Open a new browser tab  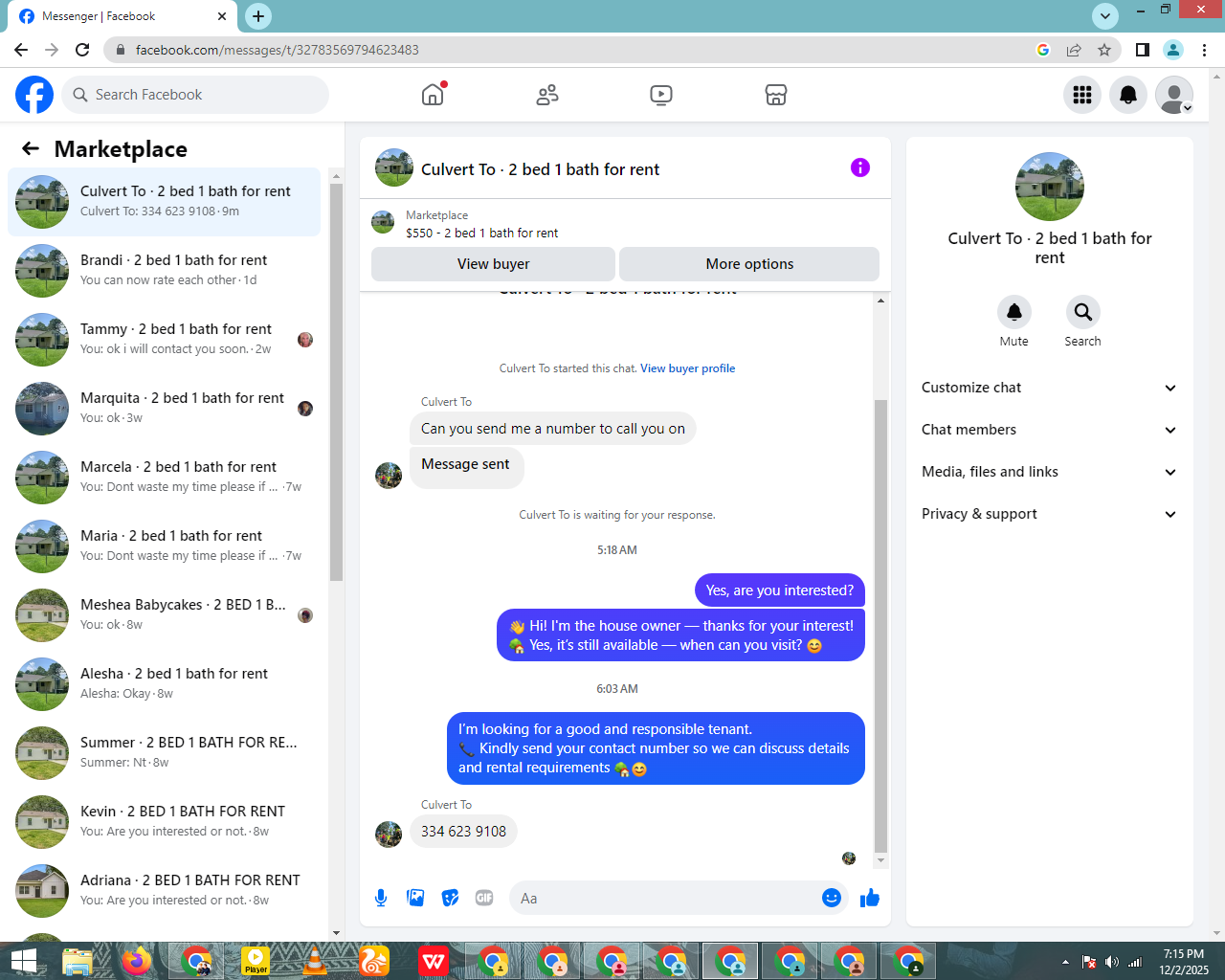click(x=258, y=16)
